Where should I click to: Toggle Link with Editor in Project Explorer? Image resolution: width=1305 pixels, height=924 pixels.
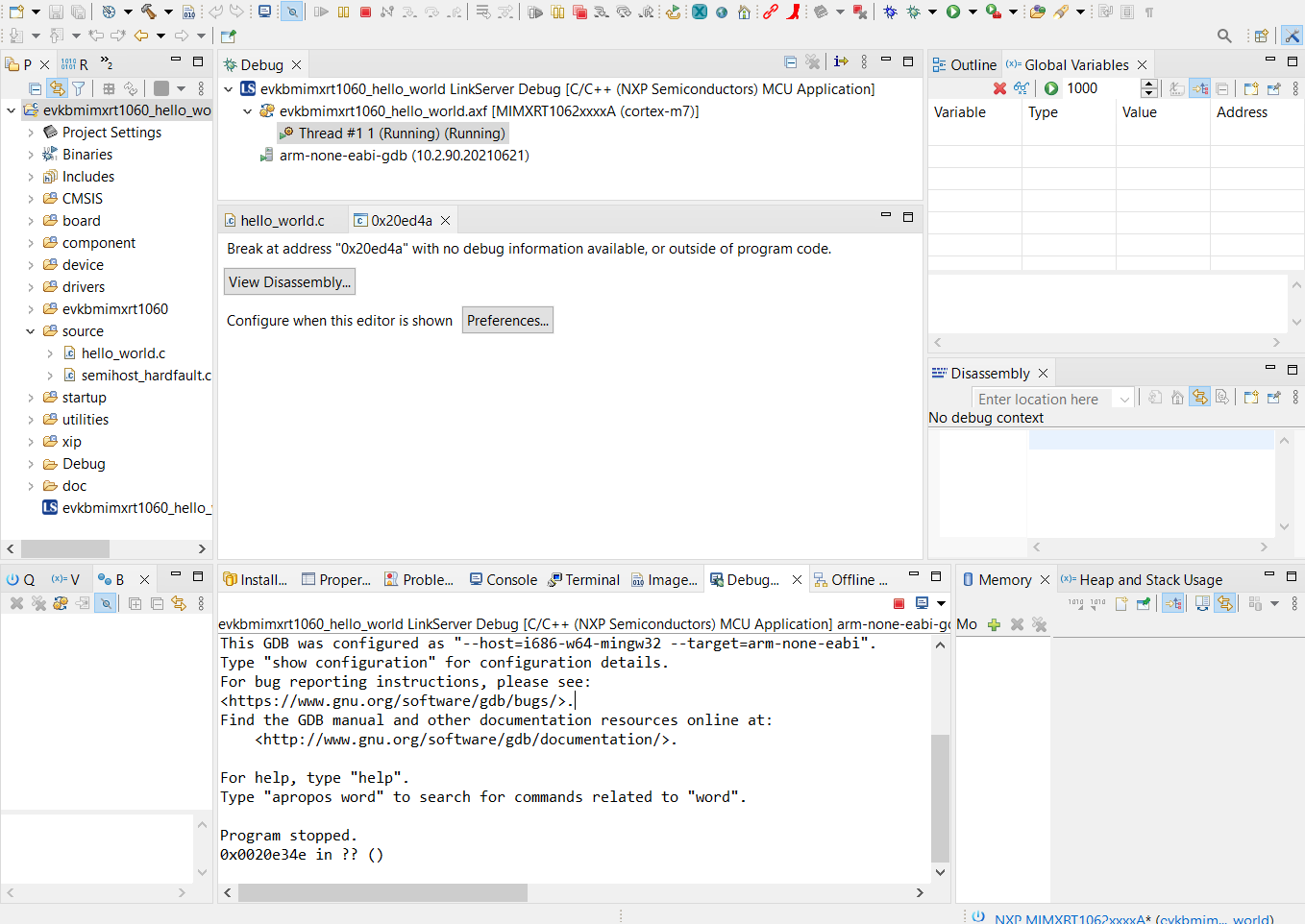[58, 86]
